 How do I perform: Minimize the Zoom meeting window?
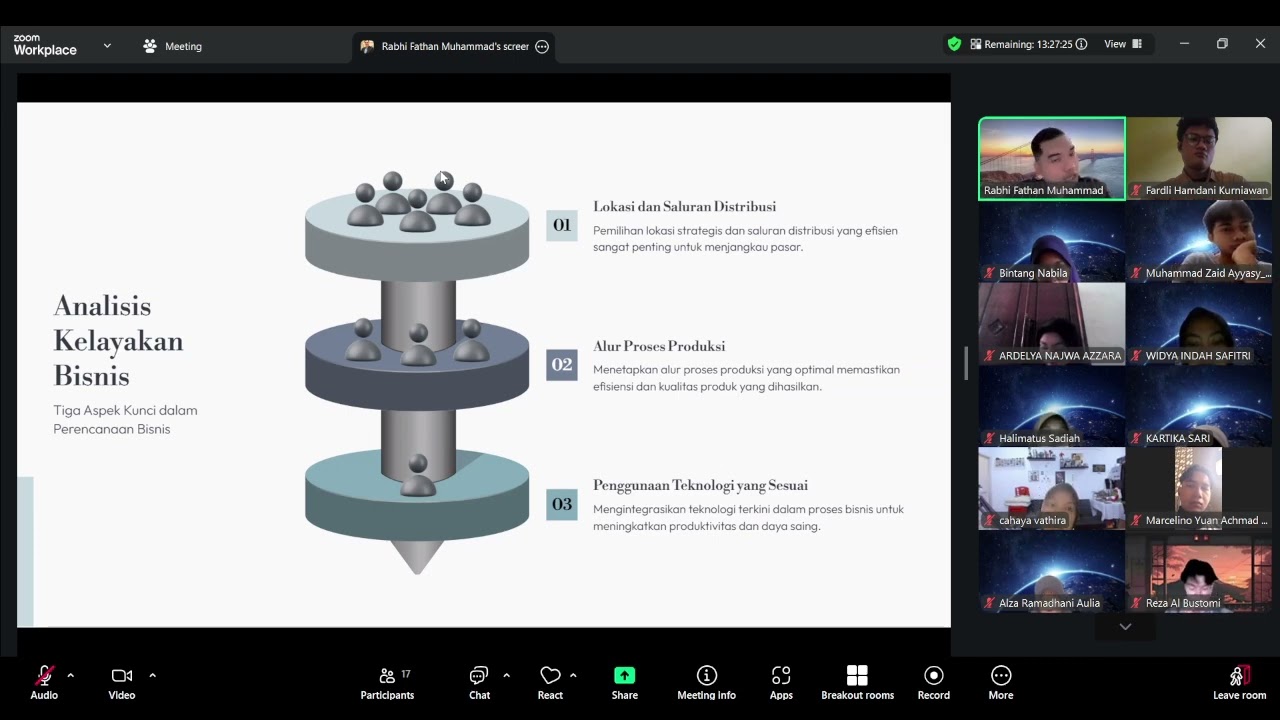[1184, 44]
